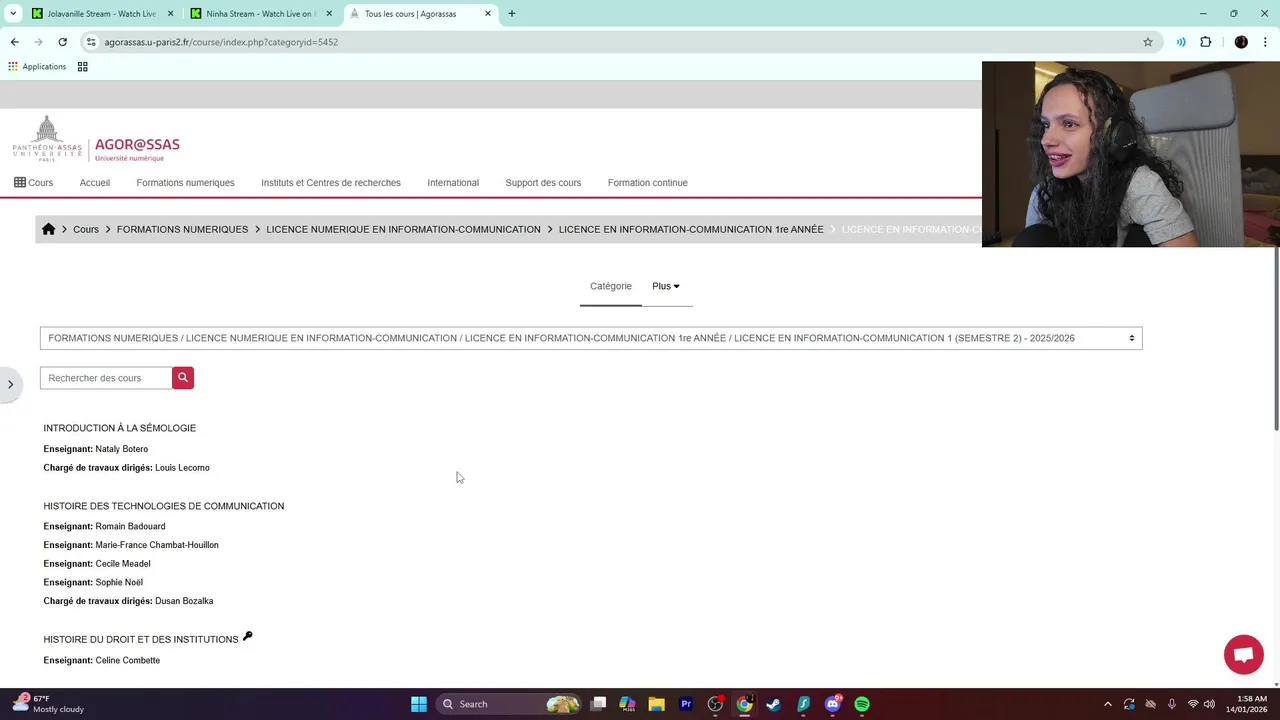This screenshot has height=720, width=1280.
Task: Click teacher name Celine Combette
Action: coord(128,660)
